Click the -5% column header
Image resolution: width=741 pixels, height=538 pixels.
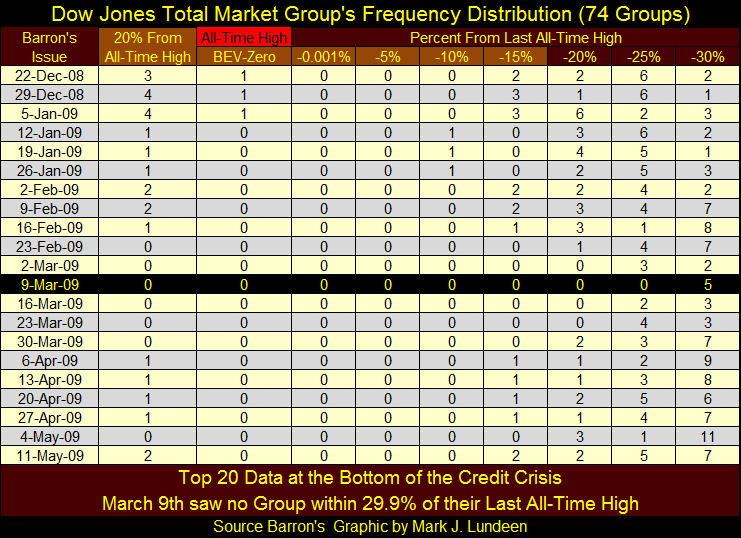386,57
